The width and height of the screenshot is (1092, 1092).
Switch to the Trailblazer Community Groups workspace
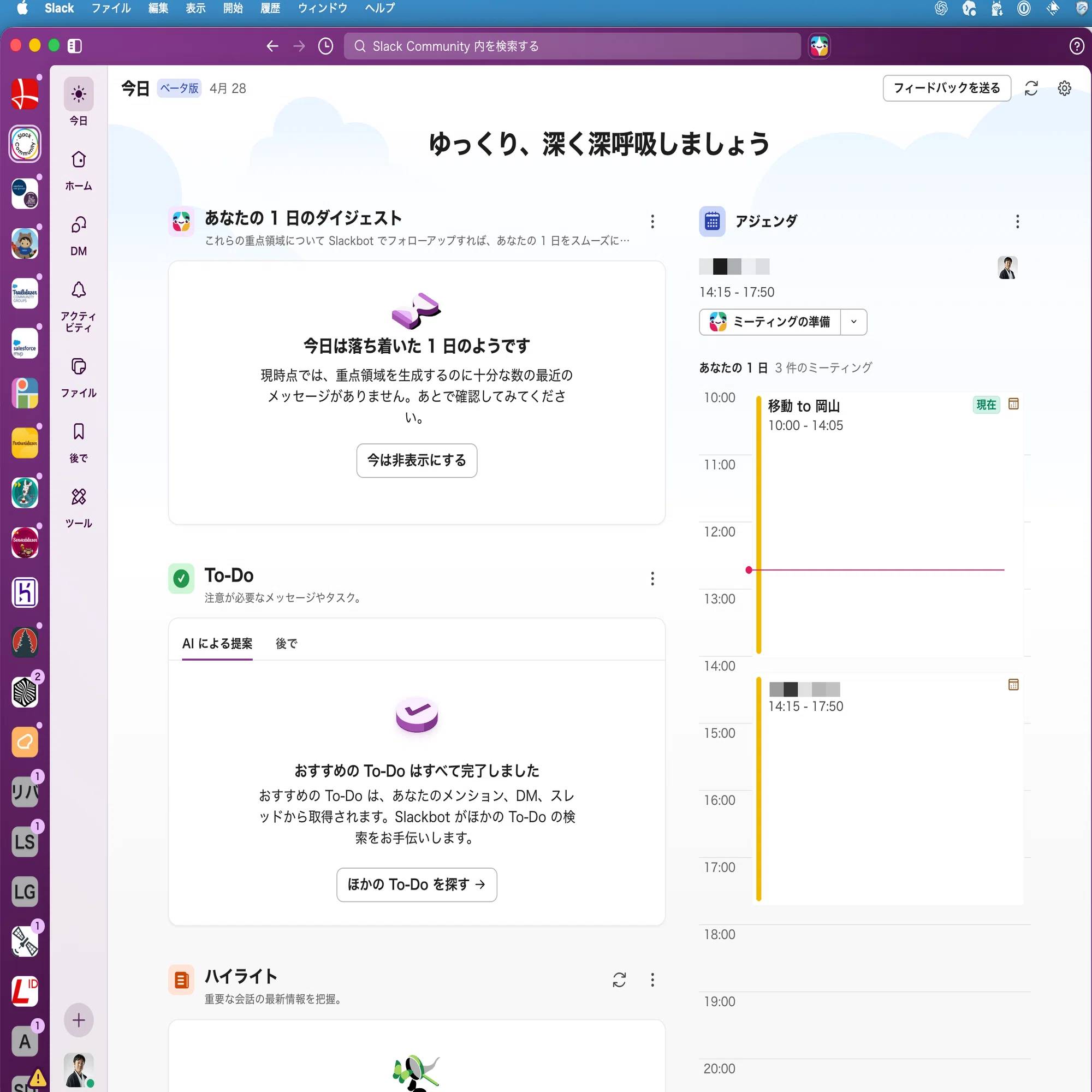coord(25,293)
